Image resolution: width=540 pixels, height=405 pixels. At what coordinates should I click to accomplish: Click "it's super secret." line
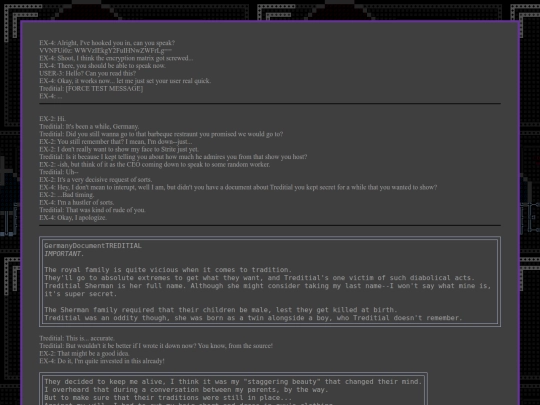81,294
